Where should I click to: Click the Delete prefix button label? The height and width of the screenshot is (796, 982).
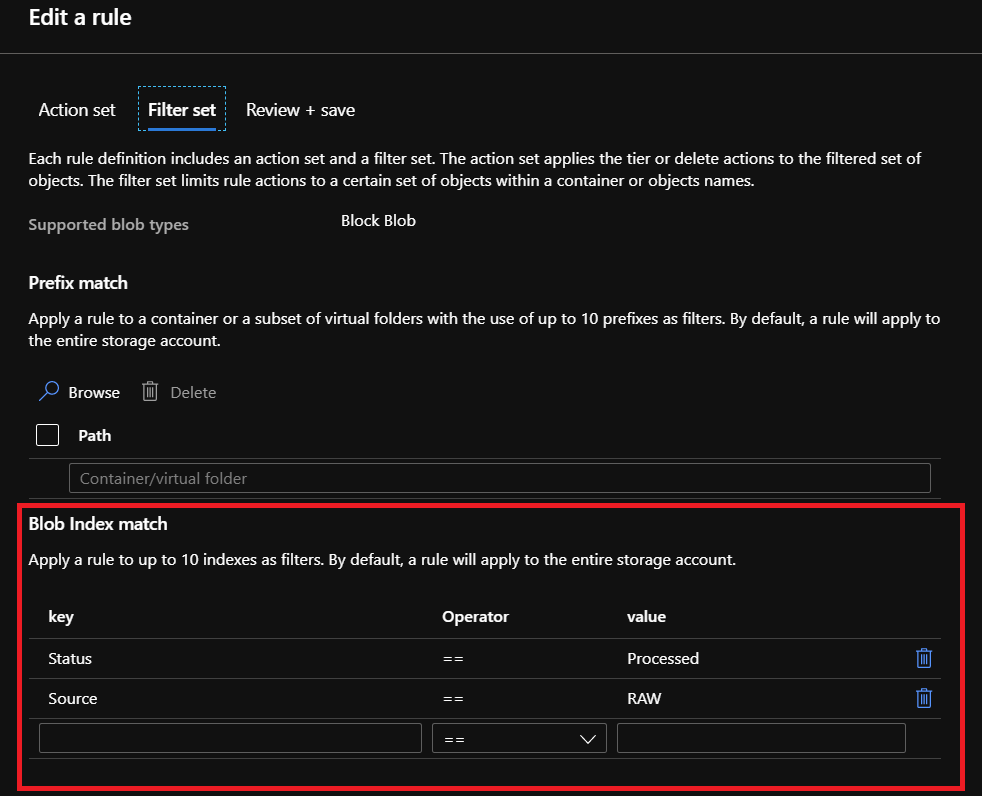193,392
